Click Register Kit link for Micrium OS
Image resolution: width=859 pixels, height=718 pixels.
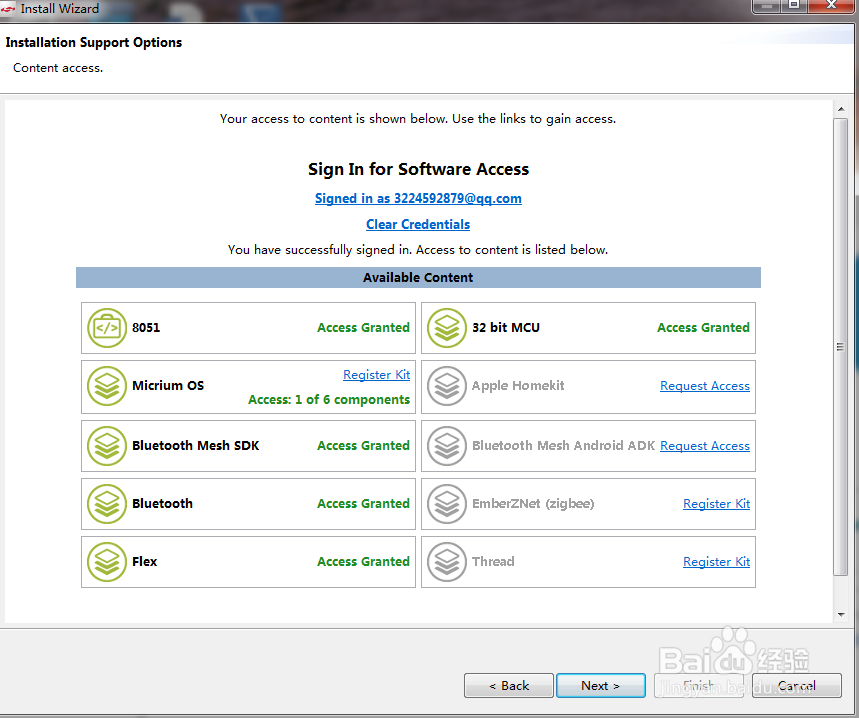point(376,375)
